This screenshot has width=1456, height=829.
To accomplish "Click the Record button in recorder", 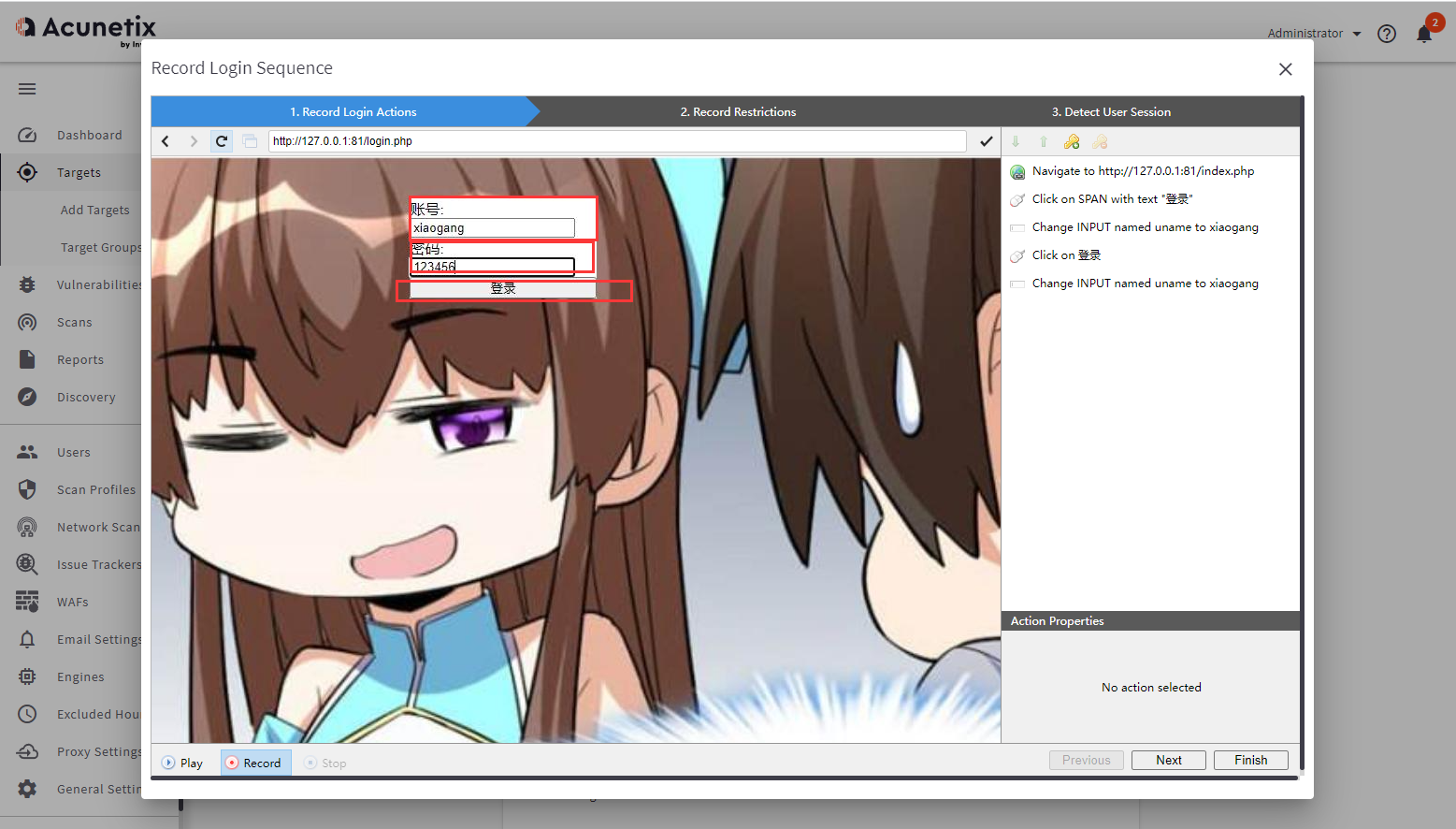I will tap(255, 763).
